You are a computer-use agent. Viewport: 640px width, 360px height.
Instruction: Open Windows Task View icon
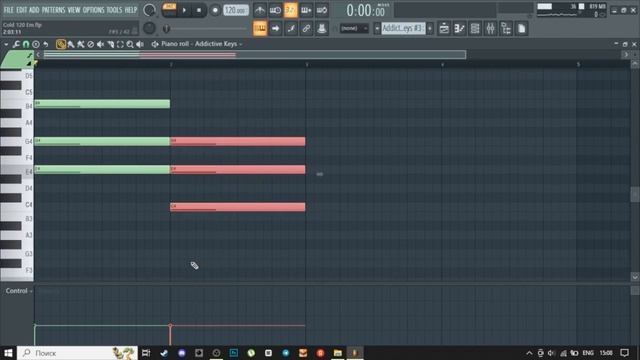146,353
